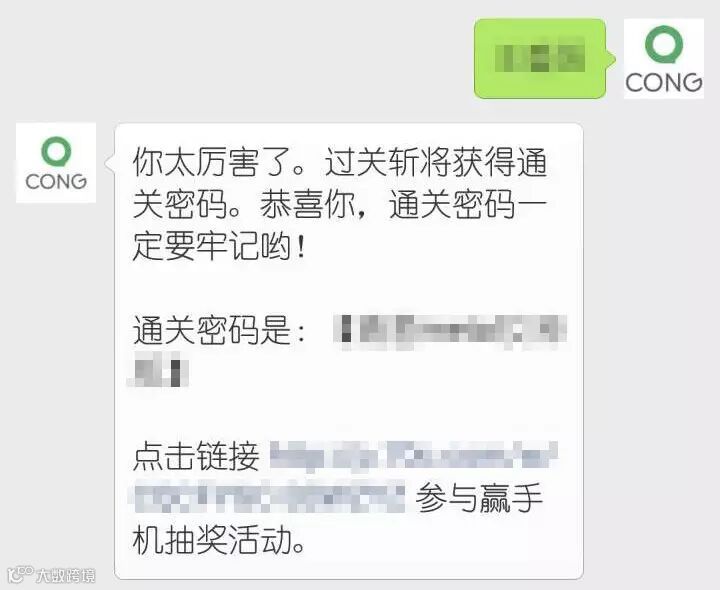Click the 大数跨境 watermark text
This screenshot has width=720, height=590.
coord(66,575)
